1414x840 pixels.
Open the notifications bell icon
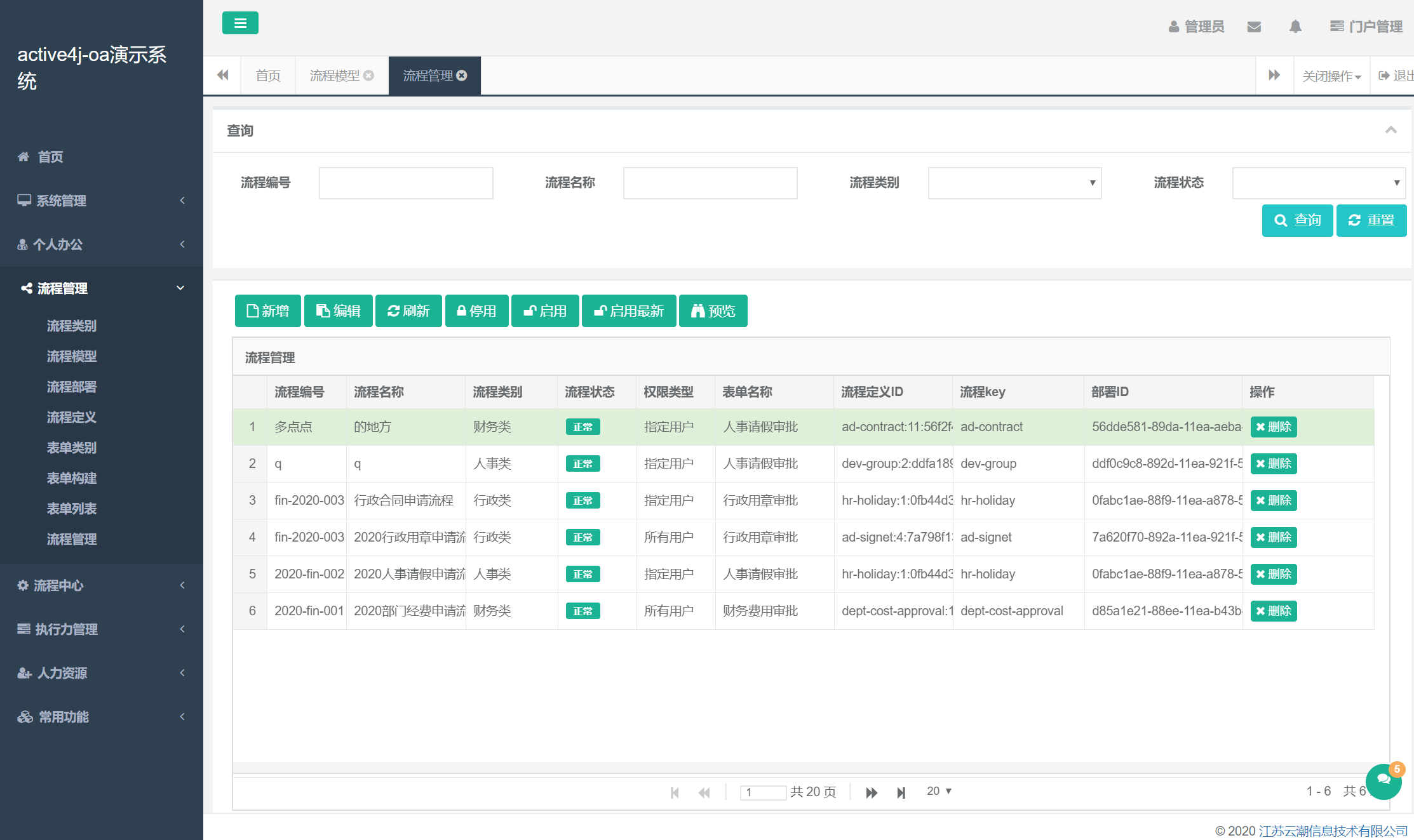[x=1295, y=27]
